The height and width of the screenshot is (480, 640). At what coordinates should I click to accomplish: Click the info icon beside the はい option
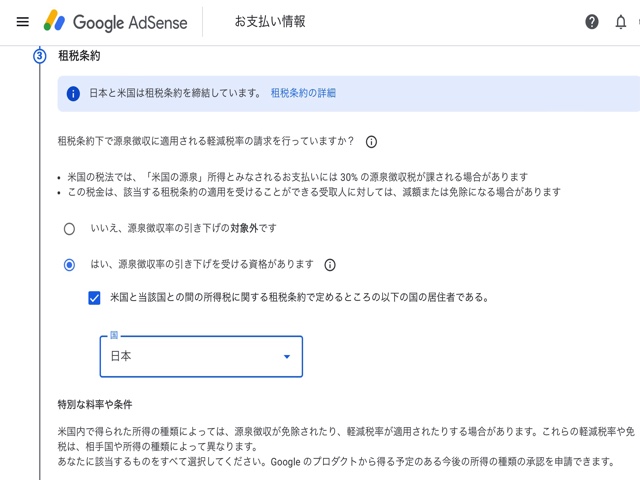[330, 265]
